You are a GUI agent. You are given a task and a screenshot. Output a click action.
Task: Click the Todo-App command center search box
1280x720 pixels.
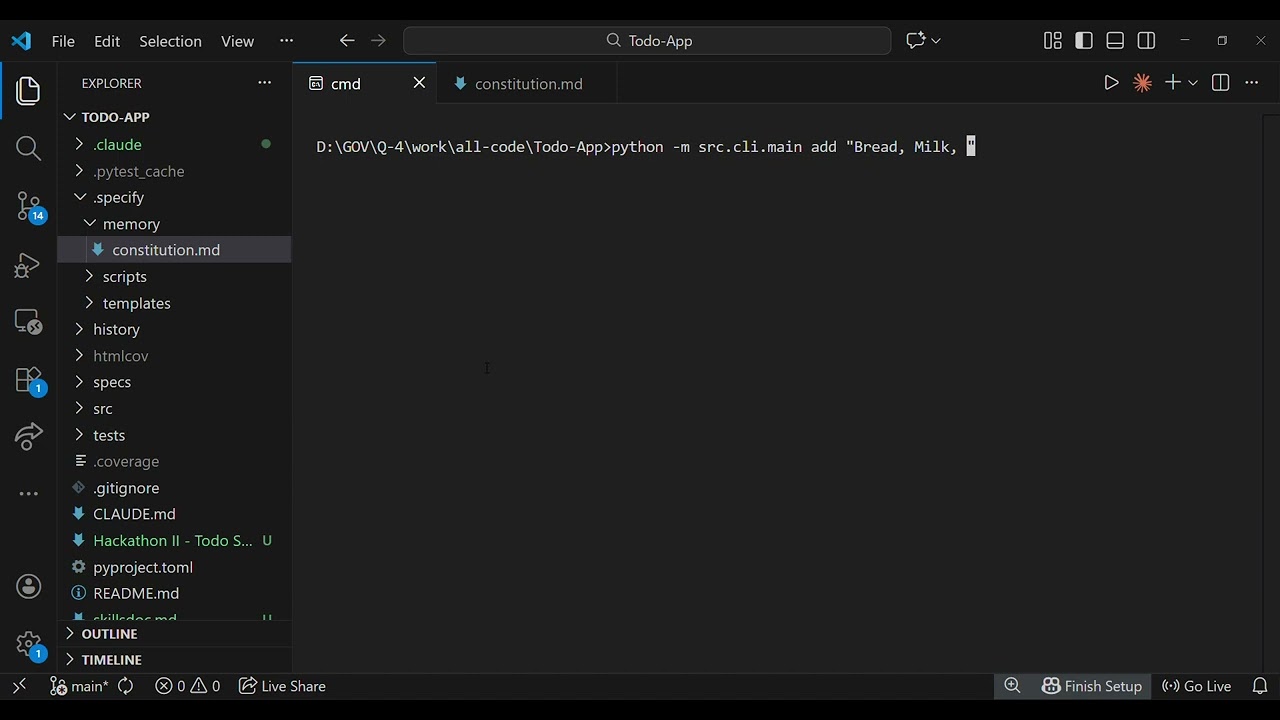647,41
